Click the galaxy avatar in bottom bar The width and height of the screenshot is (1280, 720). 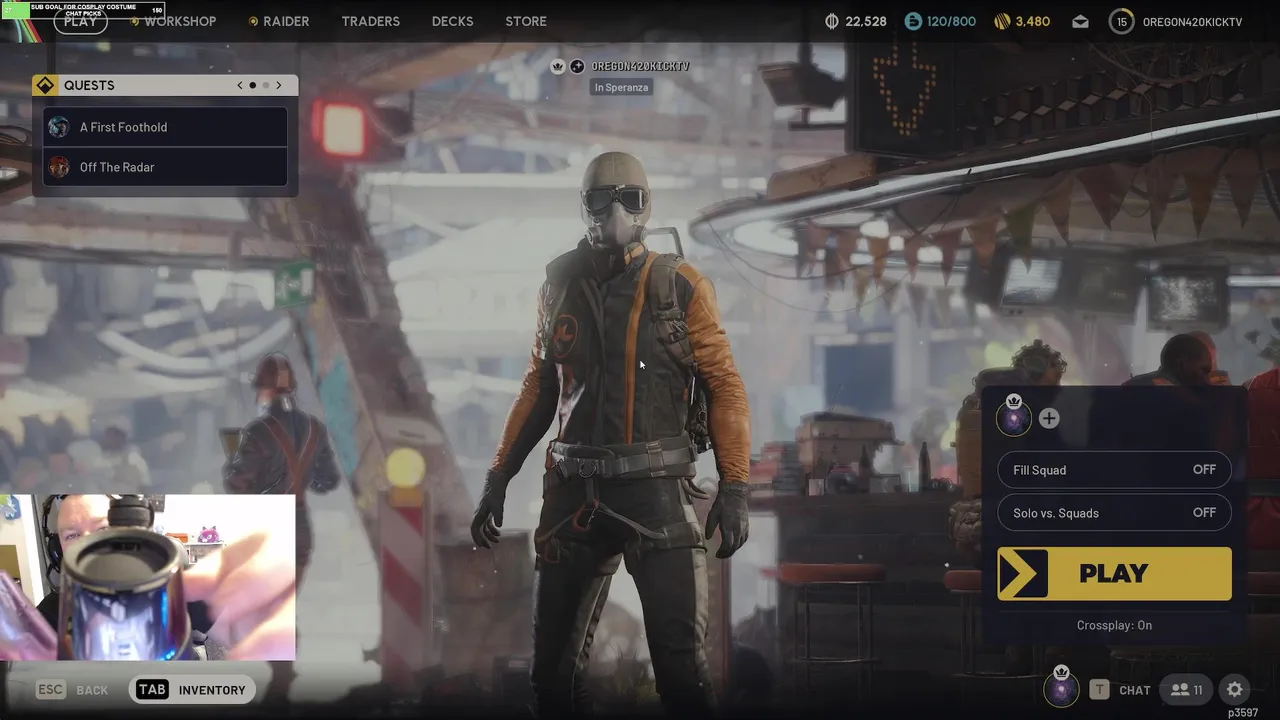pyautogui.click(x=1061, y=689)
